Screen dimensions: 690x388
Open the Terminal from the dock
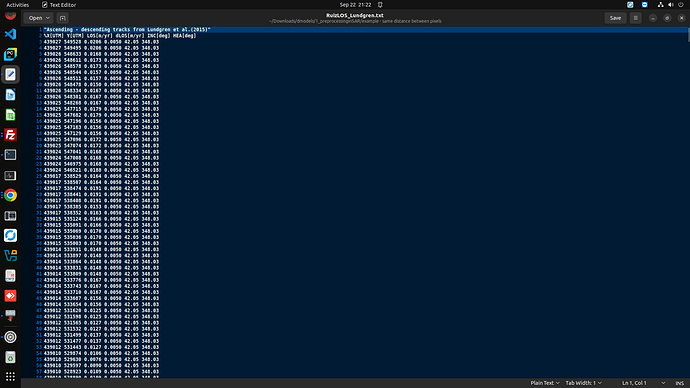pos(10,155)
